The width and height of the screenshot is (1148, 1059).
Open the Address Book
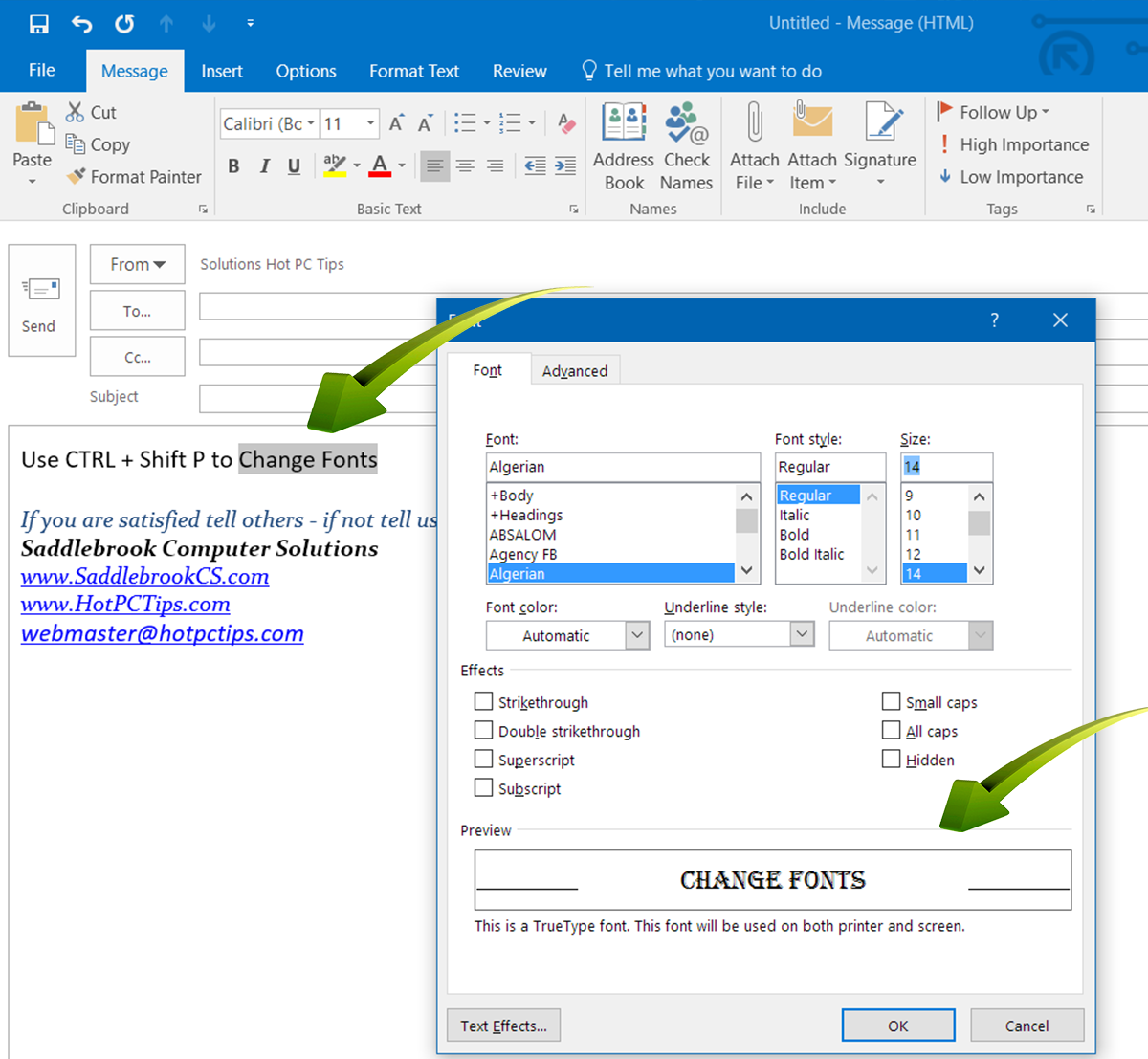coord(624,146)
